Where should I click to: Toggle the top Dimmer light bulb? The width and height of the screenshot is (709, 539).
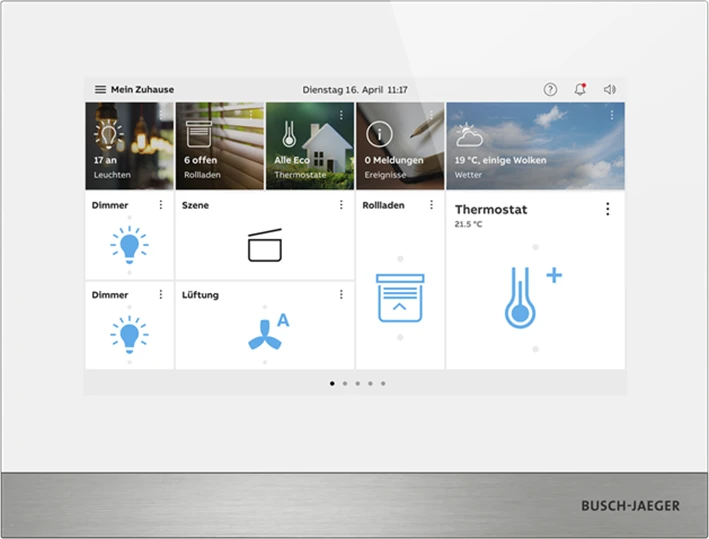point(129,244)
